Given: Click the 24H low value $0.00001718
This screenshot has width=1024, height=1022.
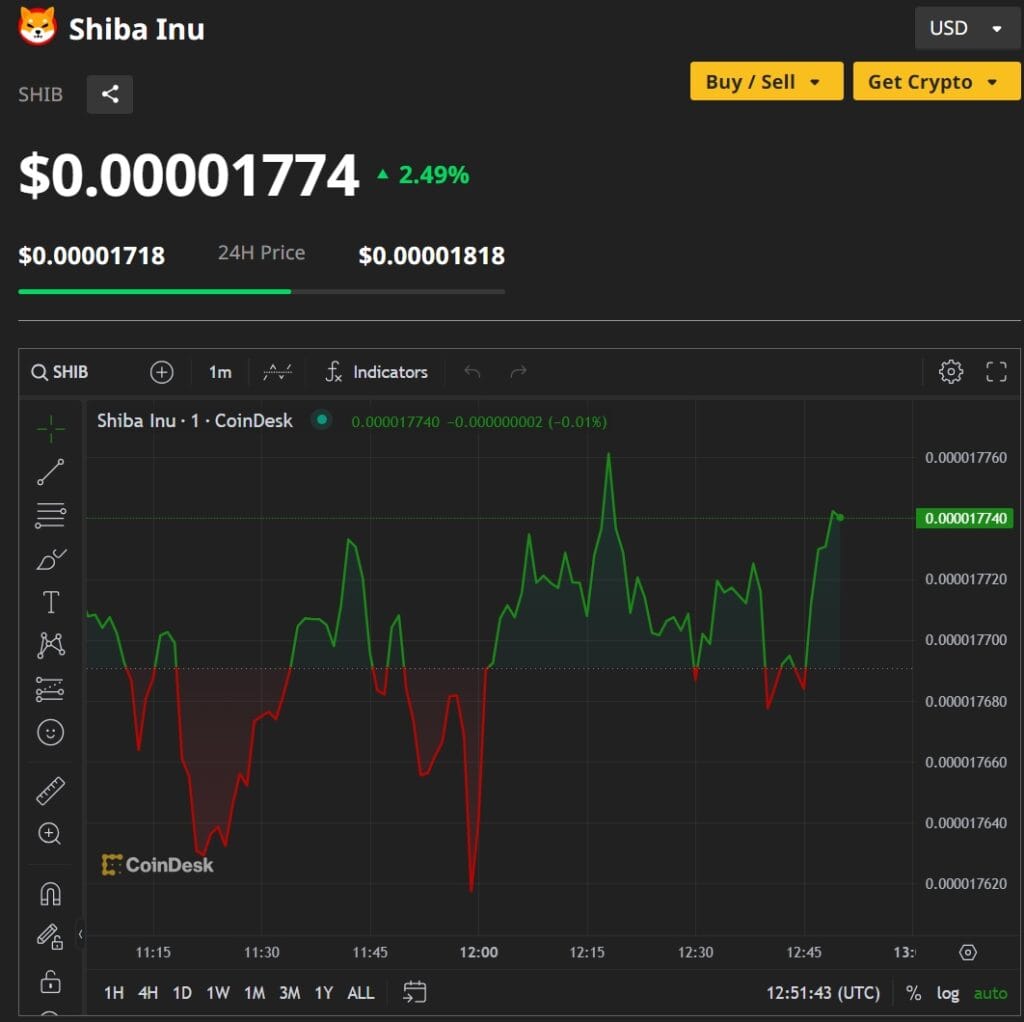Looking at the screenshot, I should tap(91, 255).
